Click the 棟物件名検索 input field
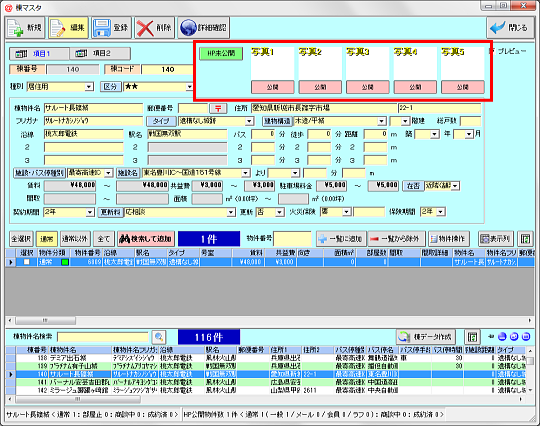 pyautogui.click(x=103, y=337)
